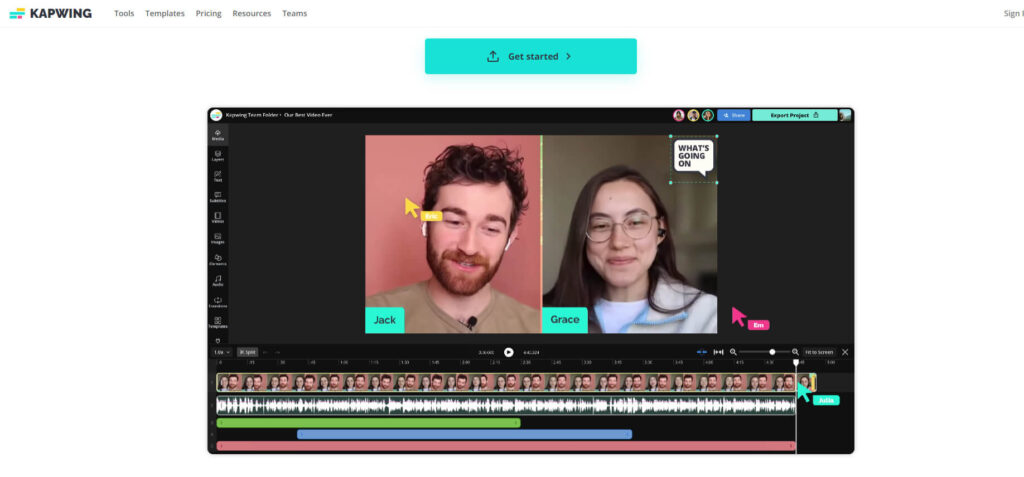Image resolution: width=1024 pixels, height=477 pixels.
Task: Click the timeline playhead marker
Action: coord(795,362)
